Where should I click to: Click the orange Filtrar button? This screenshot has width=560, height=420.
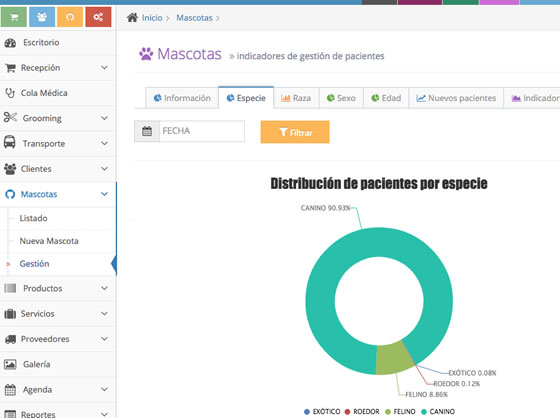[295, 132]
